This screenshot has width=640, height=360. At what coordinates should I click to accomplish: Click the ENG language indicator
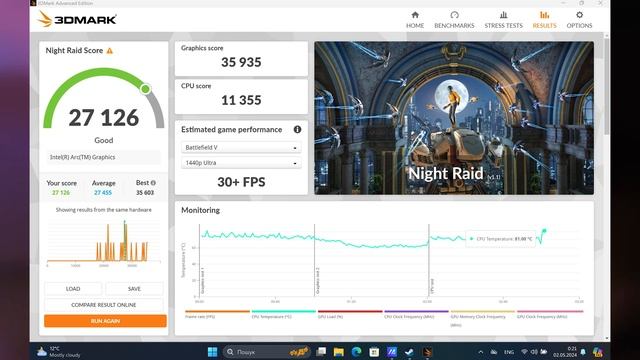click(x=509, y=352)
